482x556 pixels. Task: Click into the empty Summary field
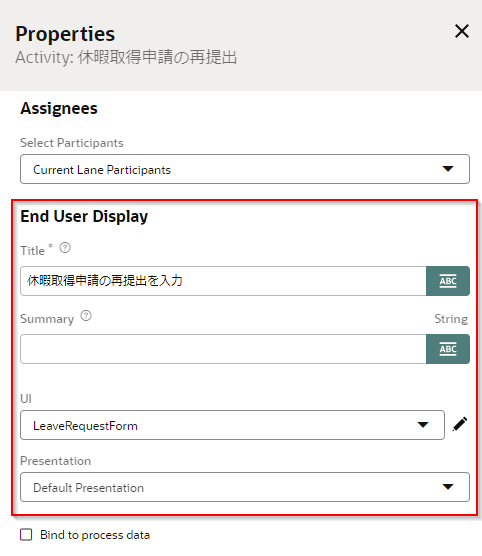223,349
